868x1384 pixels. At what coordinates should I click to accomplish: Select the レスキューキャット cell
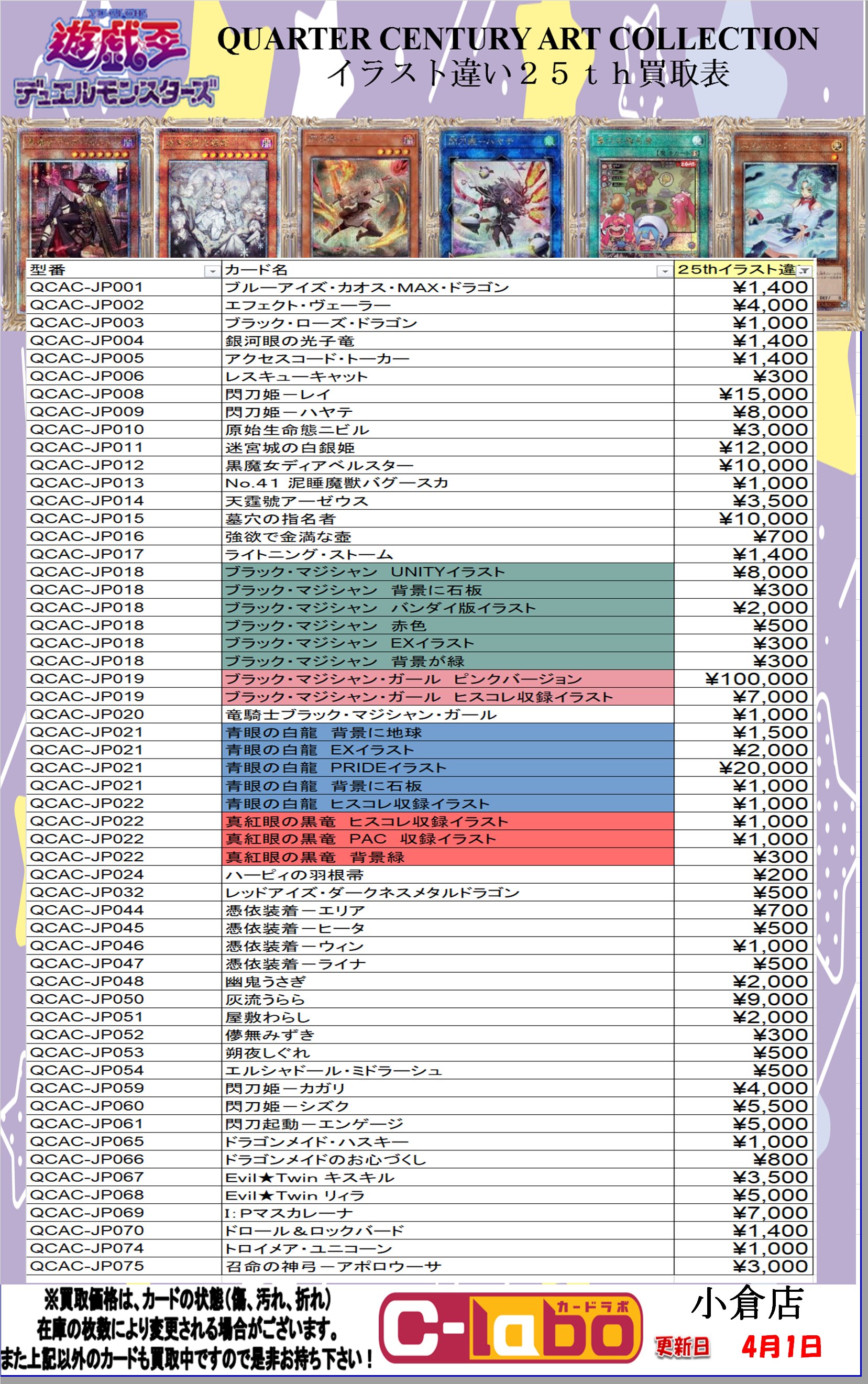click(448, 377)
